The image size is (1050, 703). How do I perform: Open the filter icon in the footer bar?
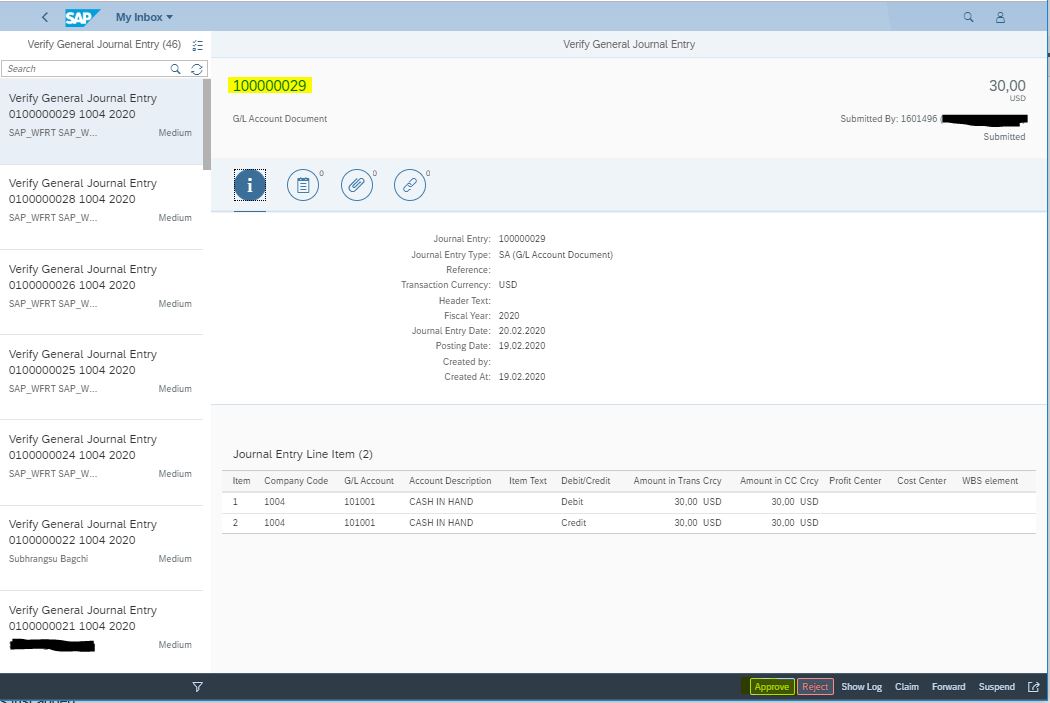(x=197, y=687)
